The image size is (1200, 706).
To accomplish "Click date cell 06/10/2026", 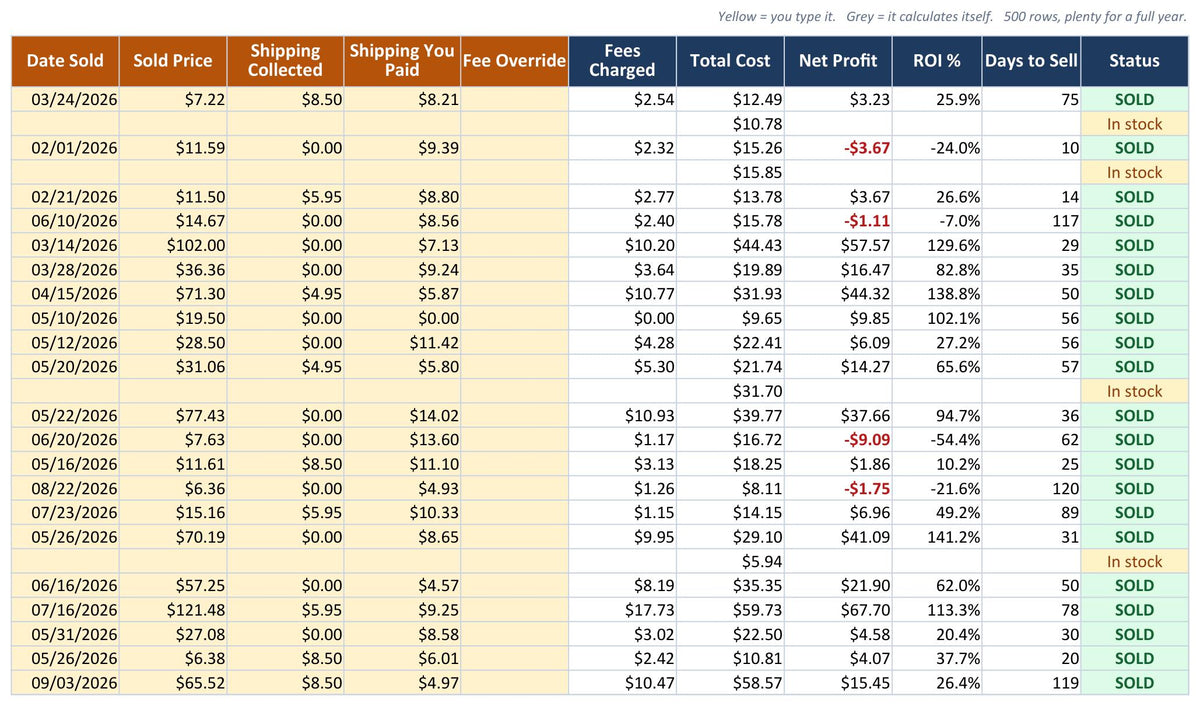I will click(x=65, y=221).
